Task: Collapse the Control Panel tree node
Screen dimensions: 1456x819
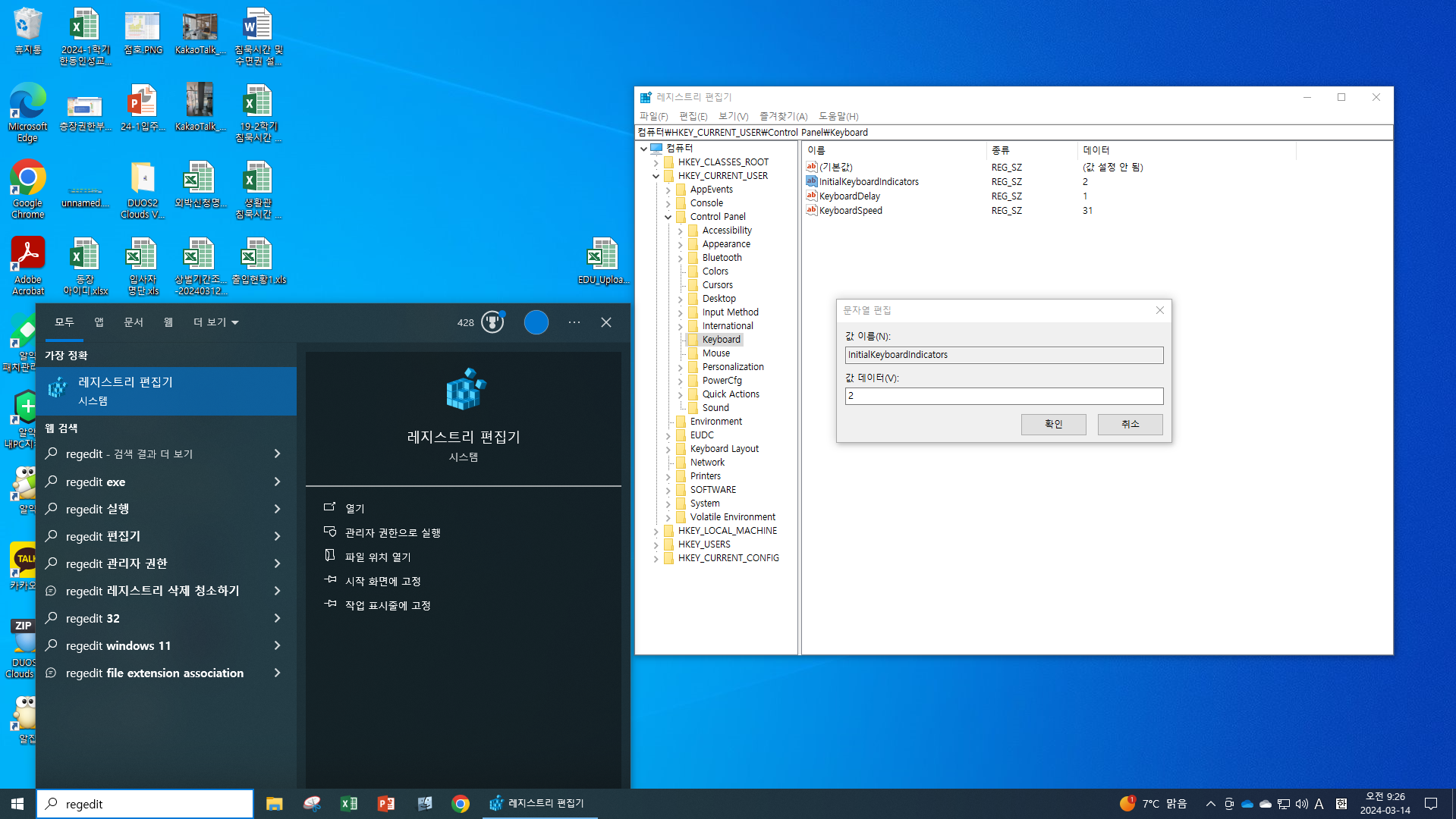Action: [x=668, y=217]
